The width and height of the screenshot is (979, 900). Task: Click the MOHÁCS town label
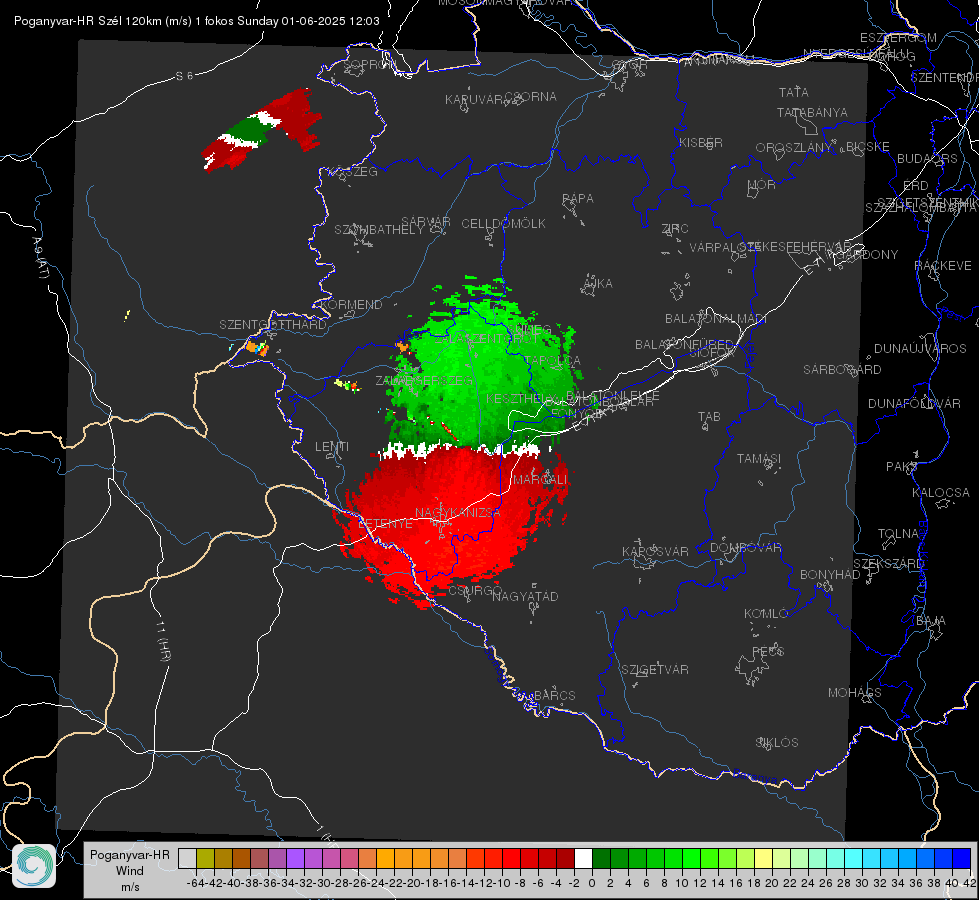click(x=855, y=693)
